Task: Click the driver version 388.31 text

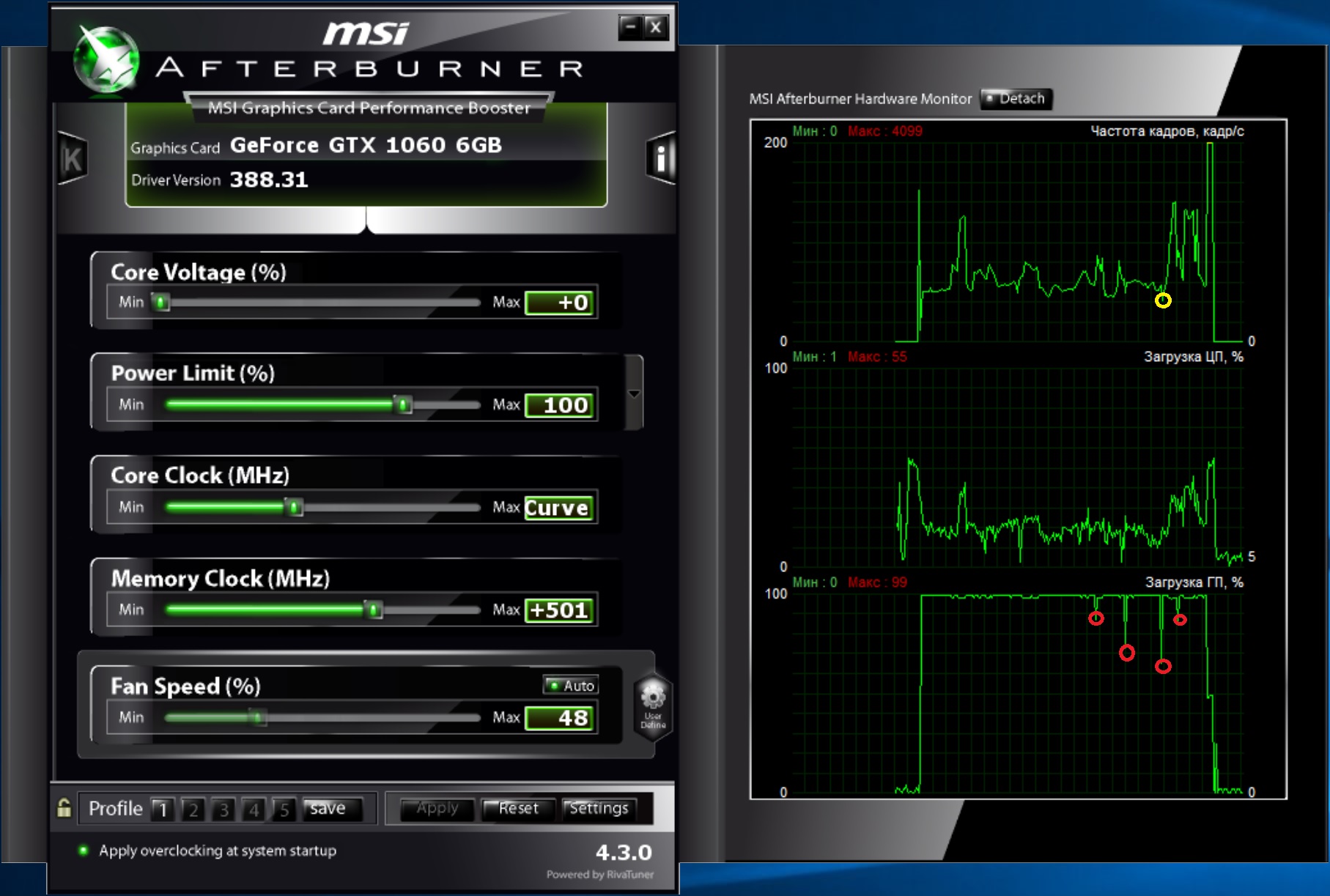Action: click(269, 180)
